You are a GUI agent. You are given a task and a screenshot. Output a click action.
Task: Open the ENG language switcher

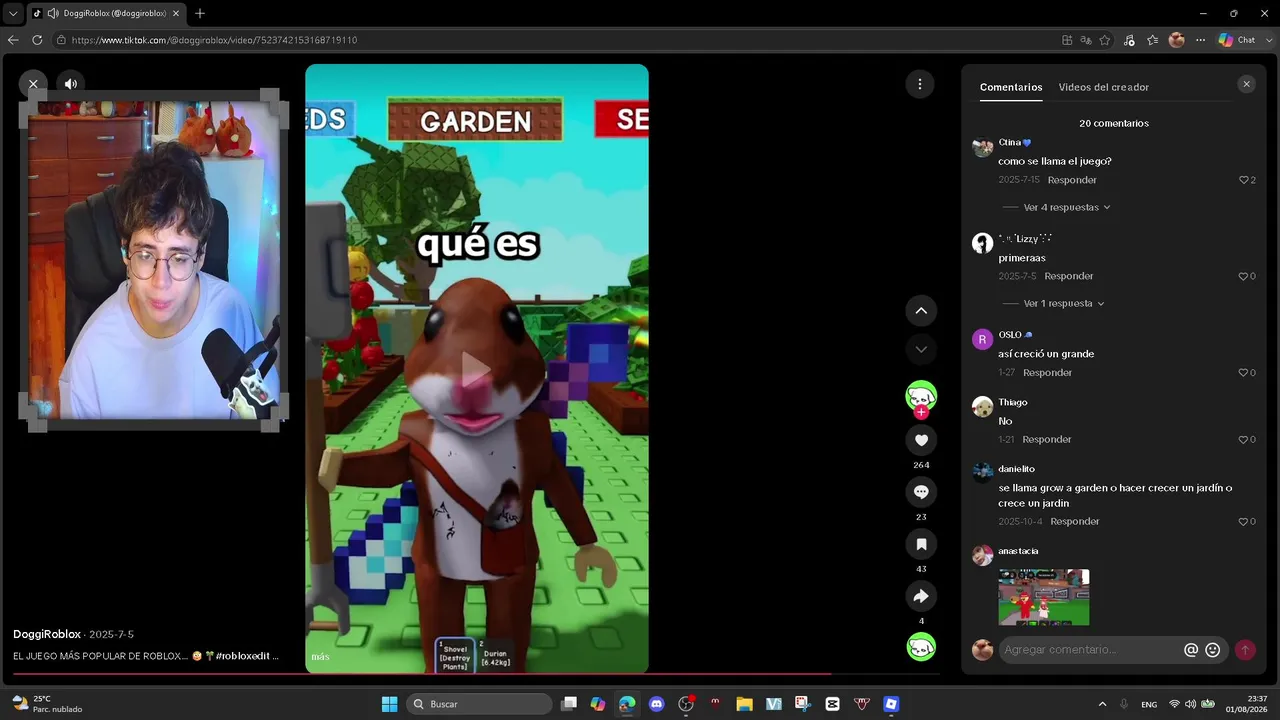[1149, 704]
